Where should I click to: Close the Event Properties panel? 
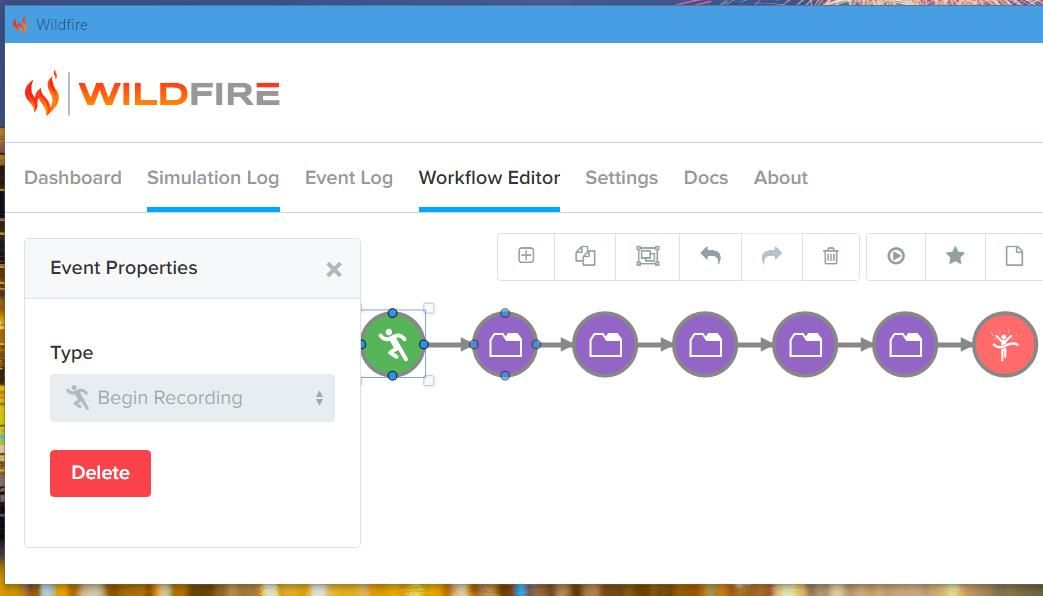tap(334, 268)
